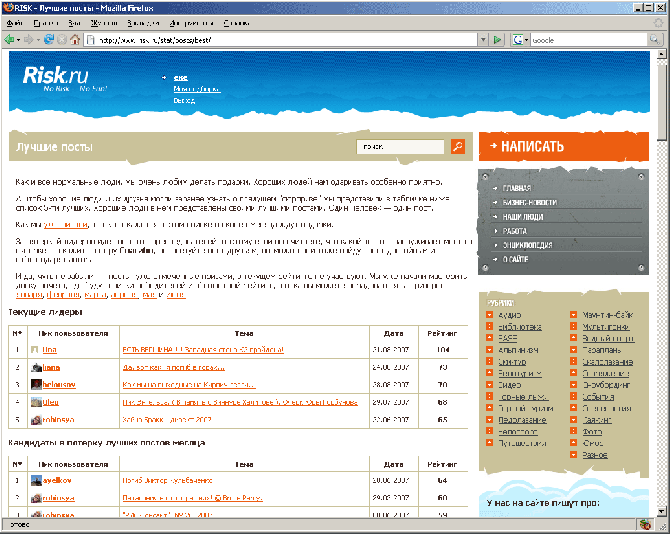Click the orange icon beside the Аудио rubric
The height and width of the screenshot is (534, 670).
(x=488, y=315)
